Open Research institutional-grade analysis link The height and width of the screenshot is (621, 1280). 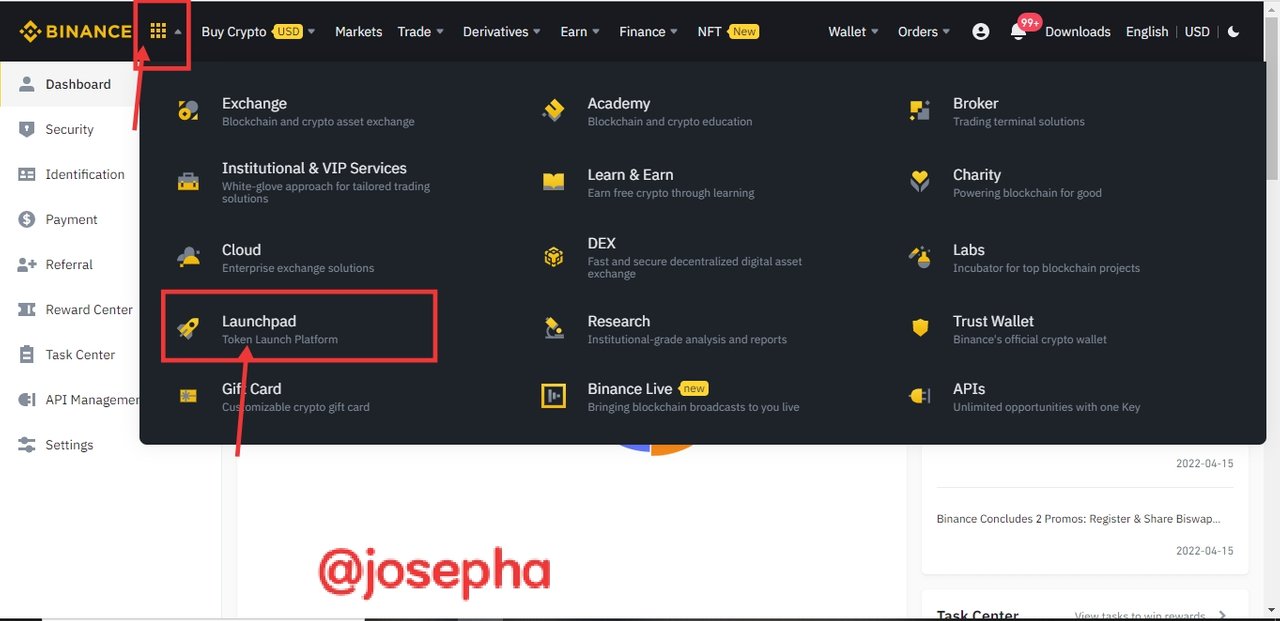(687, 329)
